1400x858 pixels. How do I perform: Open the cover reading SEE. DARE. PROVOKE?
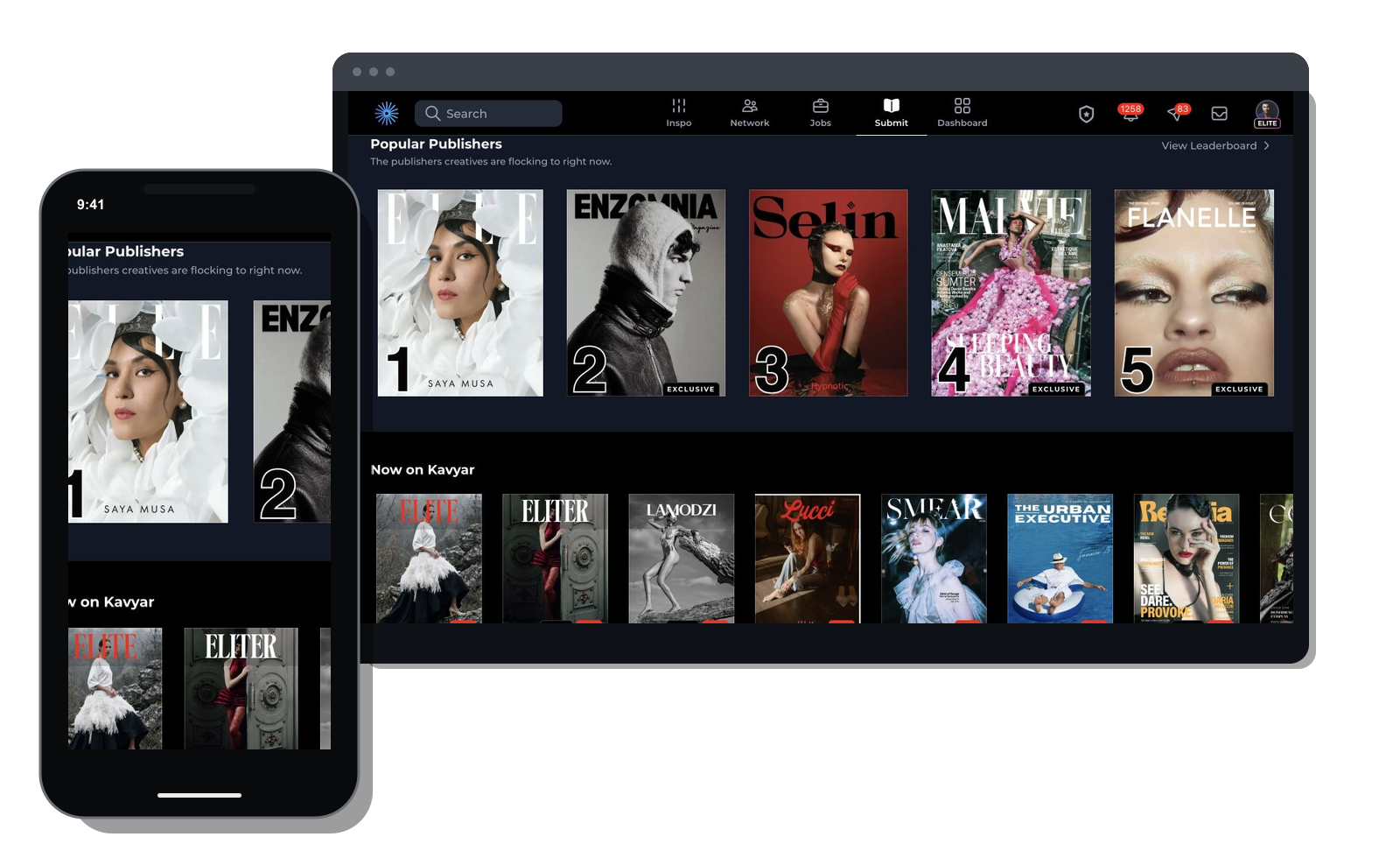click(1186, 559)
